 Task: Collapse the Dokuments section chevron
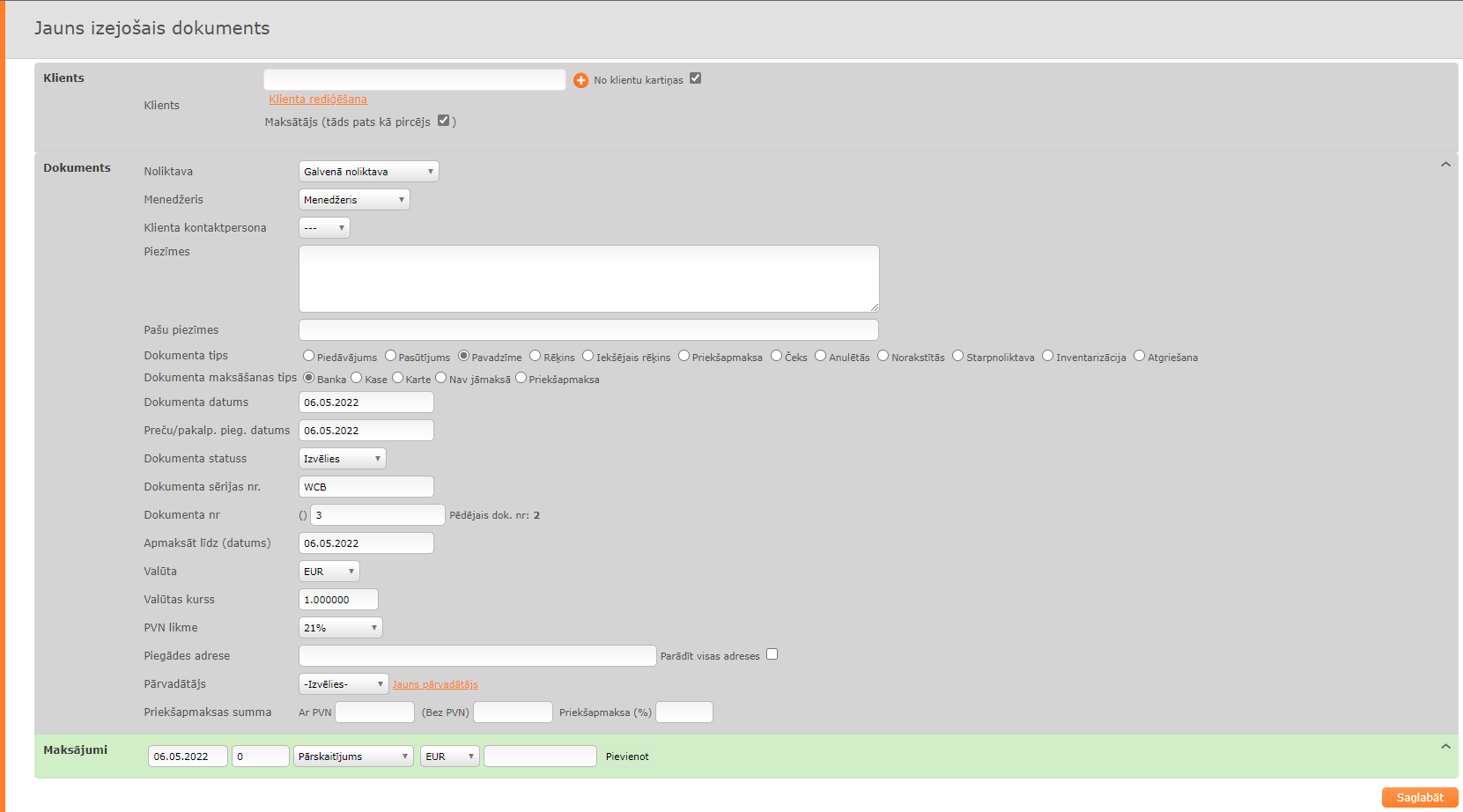point(1445,165)
